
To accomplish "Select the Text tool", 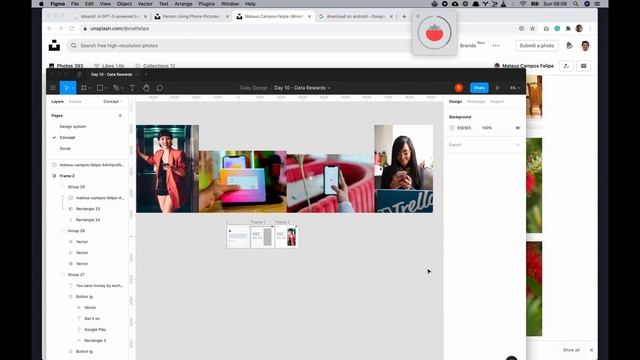I will click(x=132, y=88).
